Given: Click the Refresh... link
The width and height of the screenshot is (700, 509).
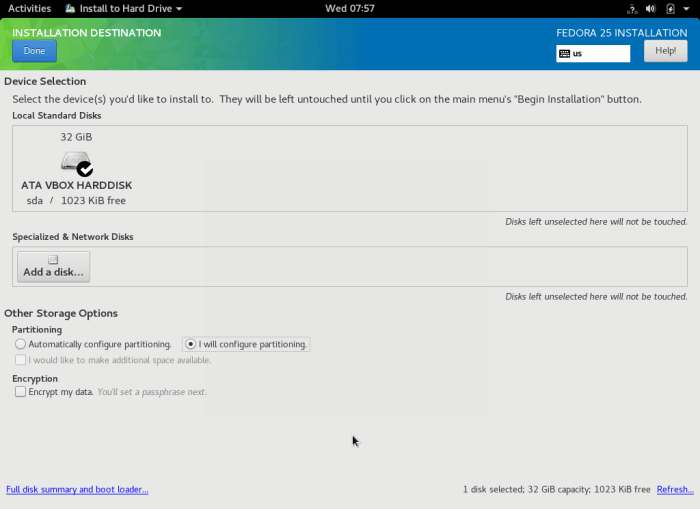Looking at the screenshot, I should pos(675,490).
